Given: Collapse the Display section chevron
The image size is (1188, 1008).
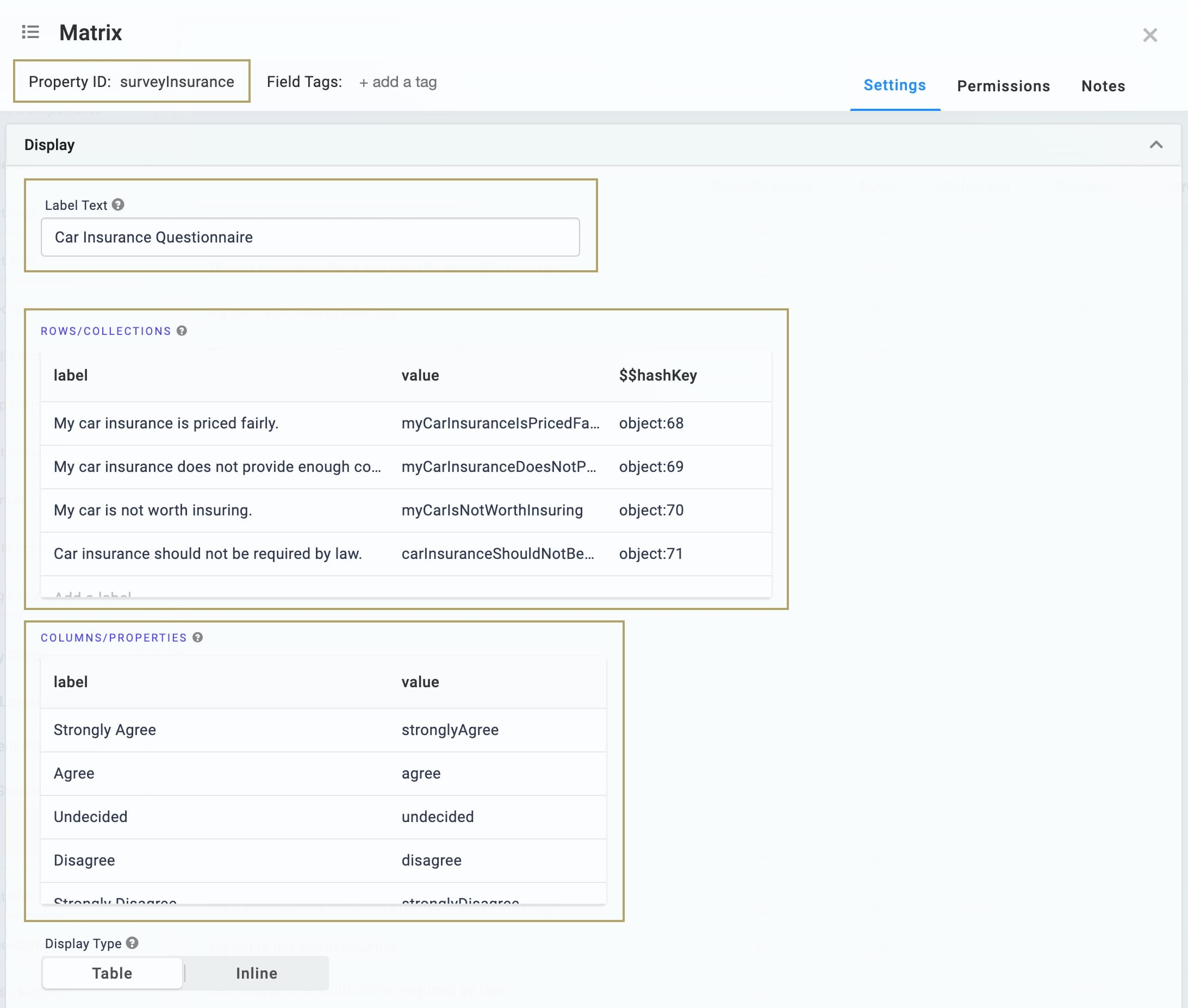Looking at the screenshot, I should (x=1156, y=145).
